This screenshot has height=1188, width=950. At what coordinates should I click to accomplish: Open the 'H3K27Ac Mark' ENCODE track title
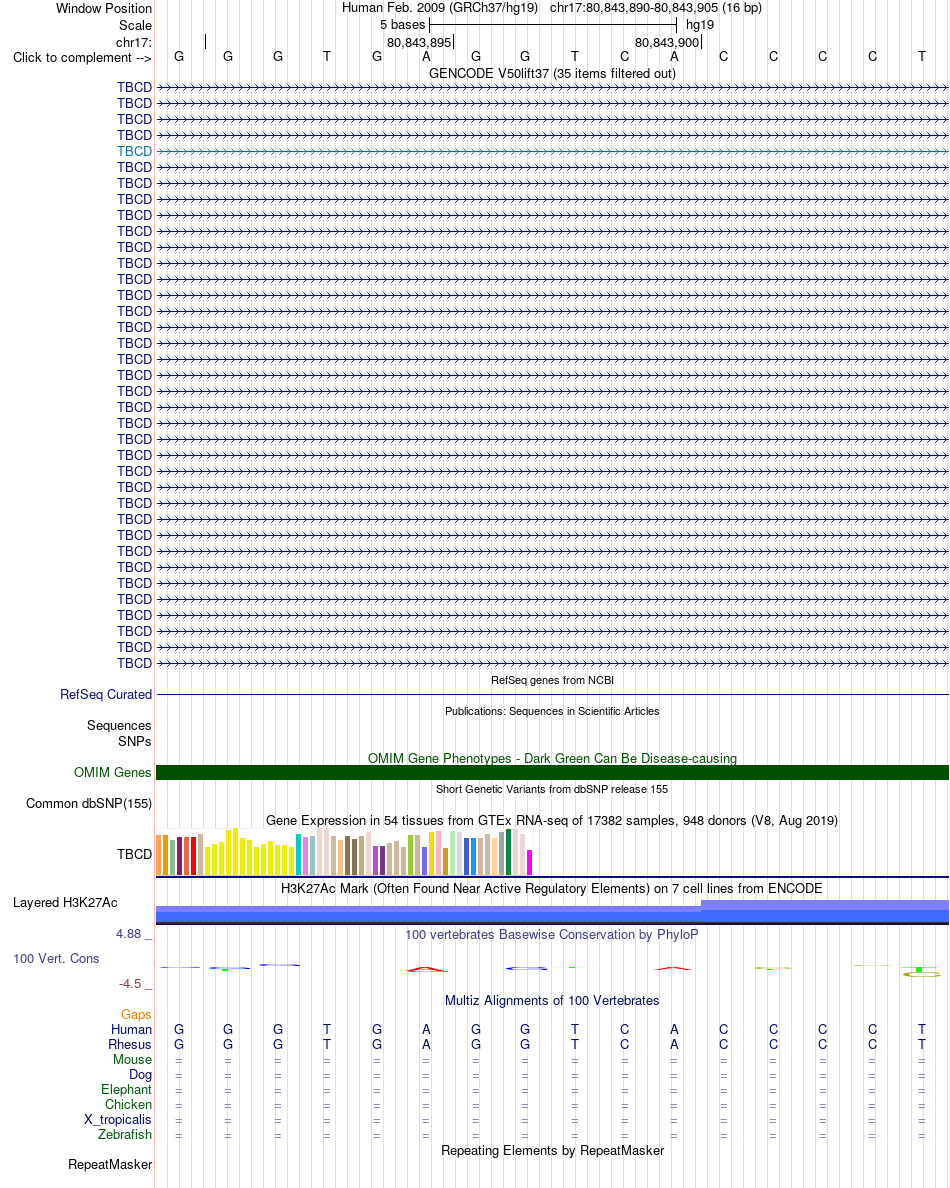click(x=552, y=889)
